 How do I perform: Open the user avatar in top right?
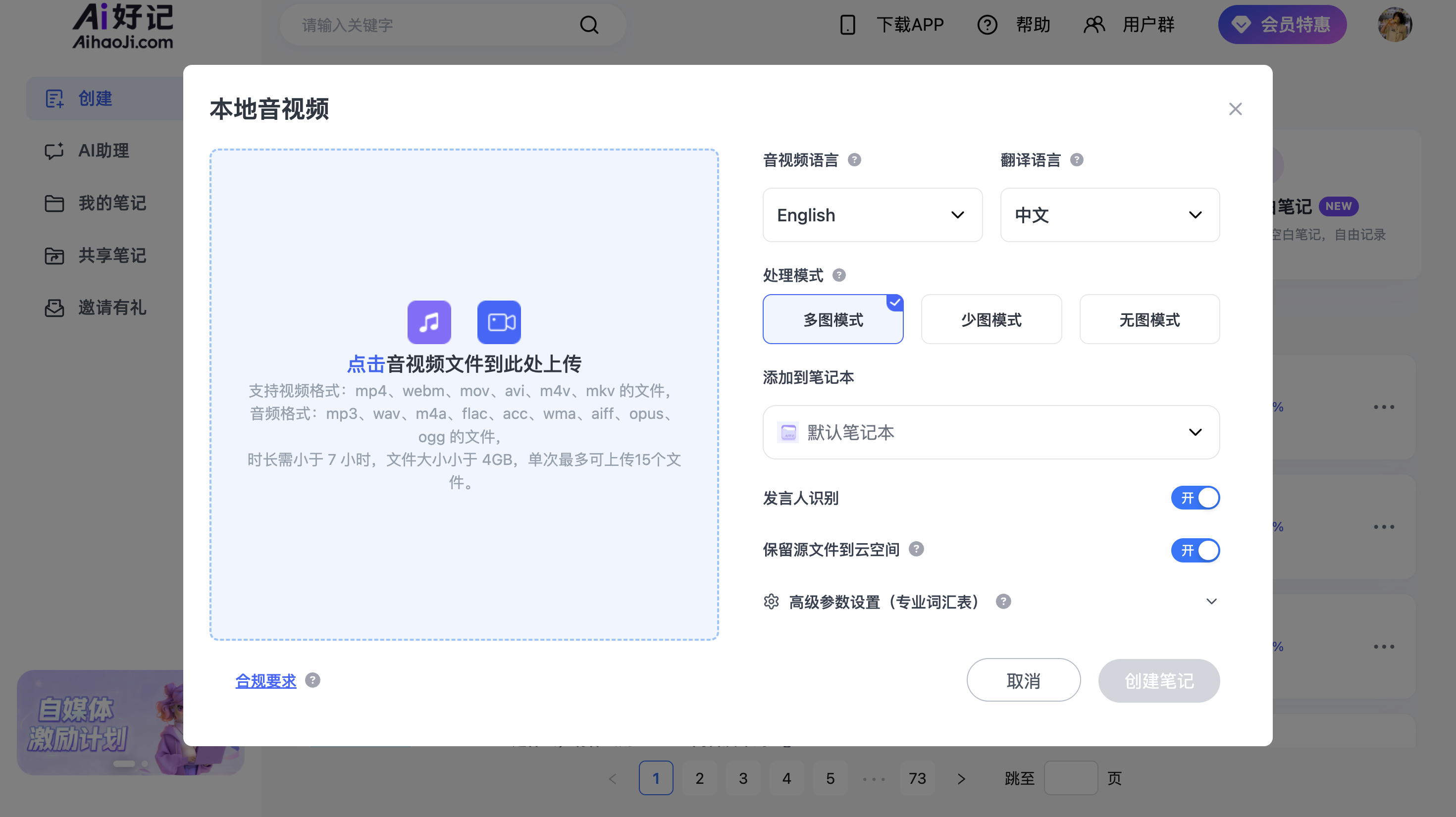pyautogui.click(x=1395, y=25)
